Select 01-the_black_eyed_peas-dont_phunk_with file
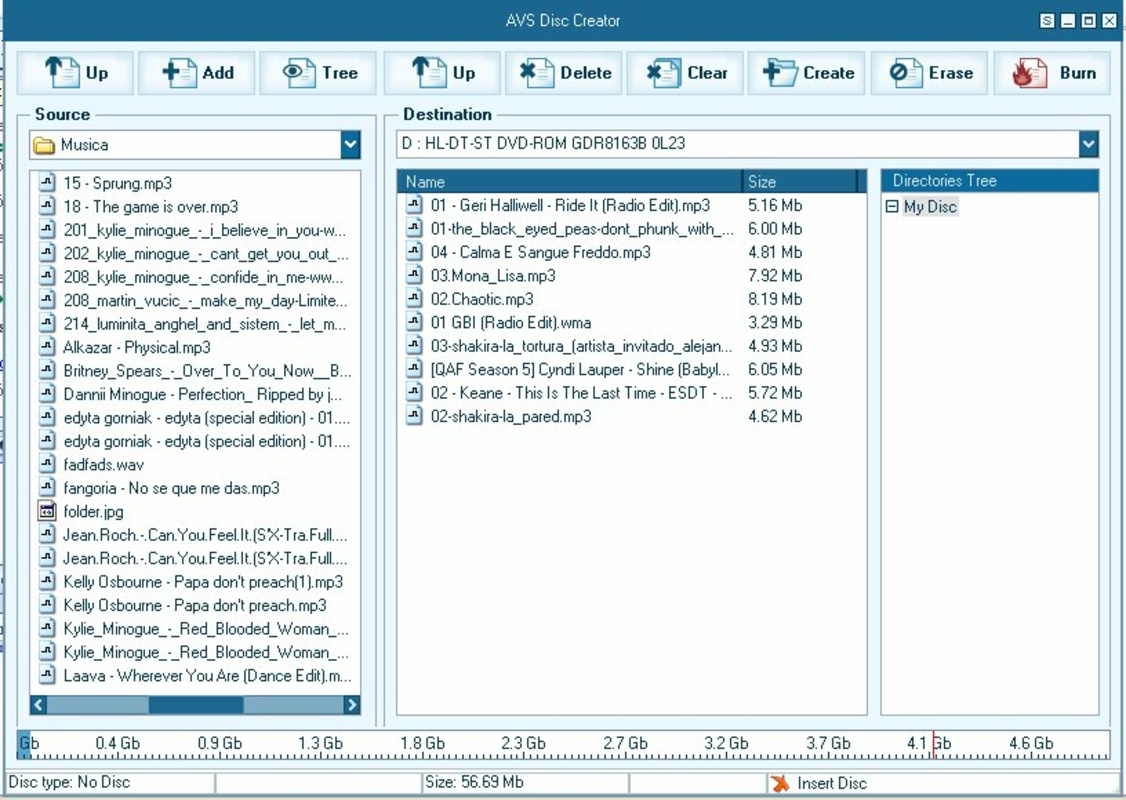The image size is (1126, 800). [582, 229]
